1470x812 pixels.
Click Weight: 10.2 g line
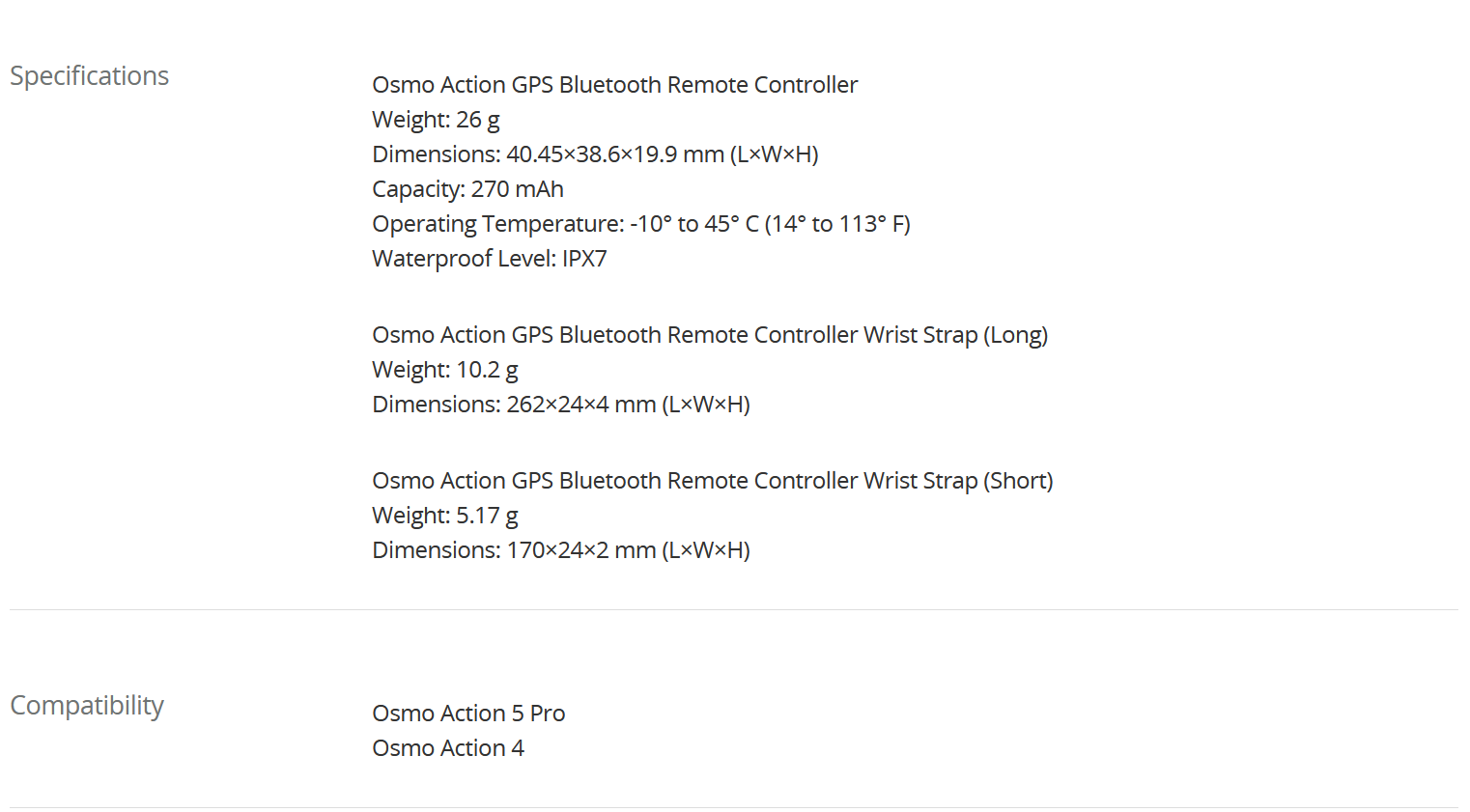pos(445,371)
